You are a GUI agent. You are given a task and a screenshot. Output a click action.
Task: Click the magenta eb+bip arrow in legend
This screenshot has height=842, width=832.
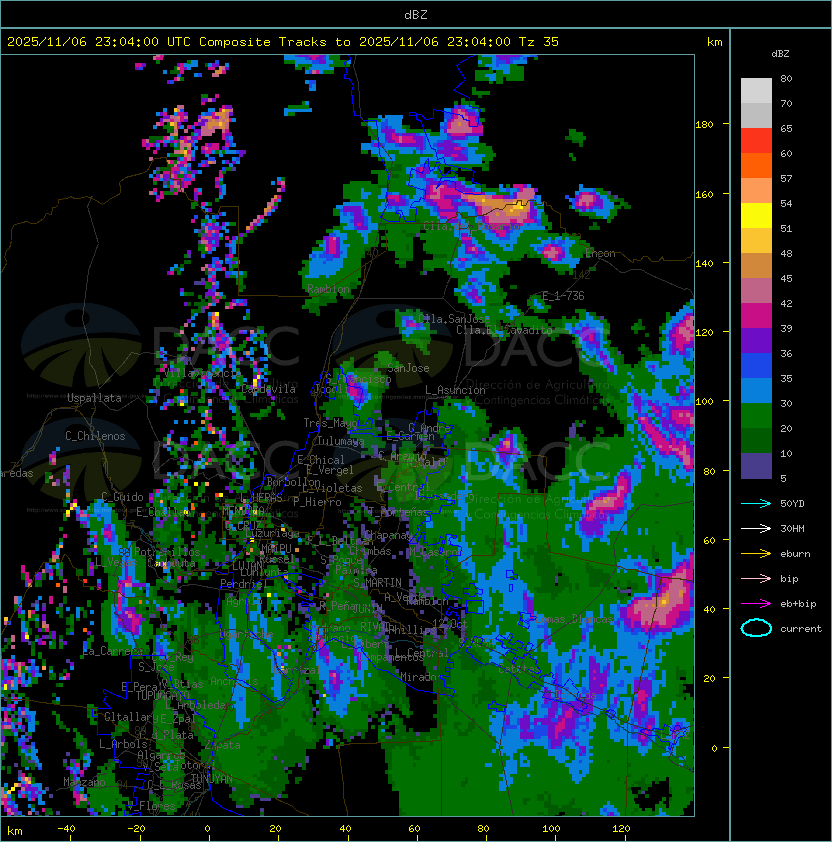pos(756,604)
